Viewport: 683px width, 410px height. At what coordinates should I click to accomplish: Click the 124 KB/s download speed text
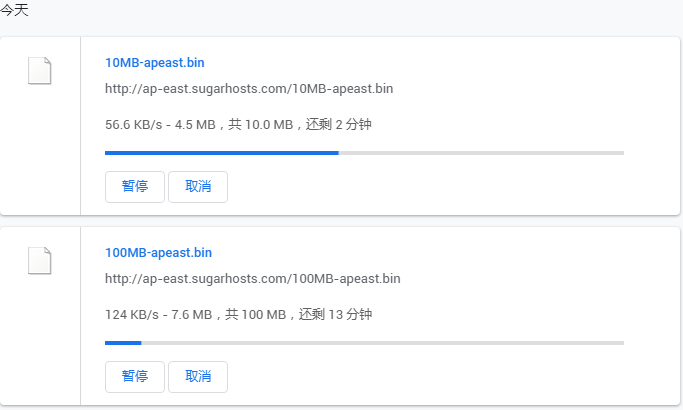click(128, 315)
